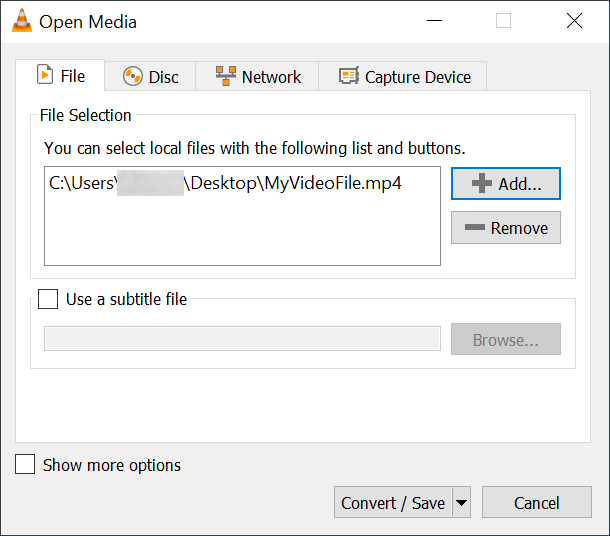Viewport: 610px width, 536px height.
Task: Click the Open Media title bar text
Action: tap(88, 21)
